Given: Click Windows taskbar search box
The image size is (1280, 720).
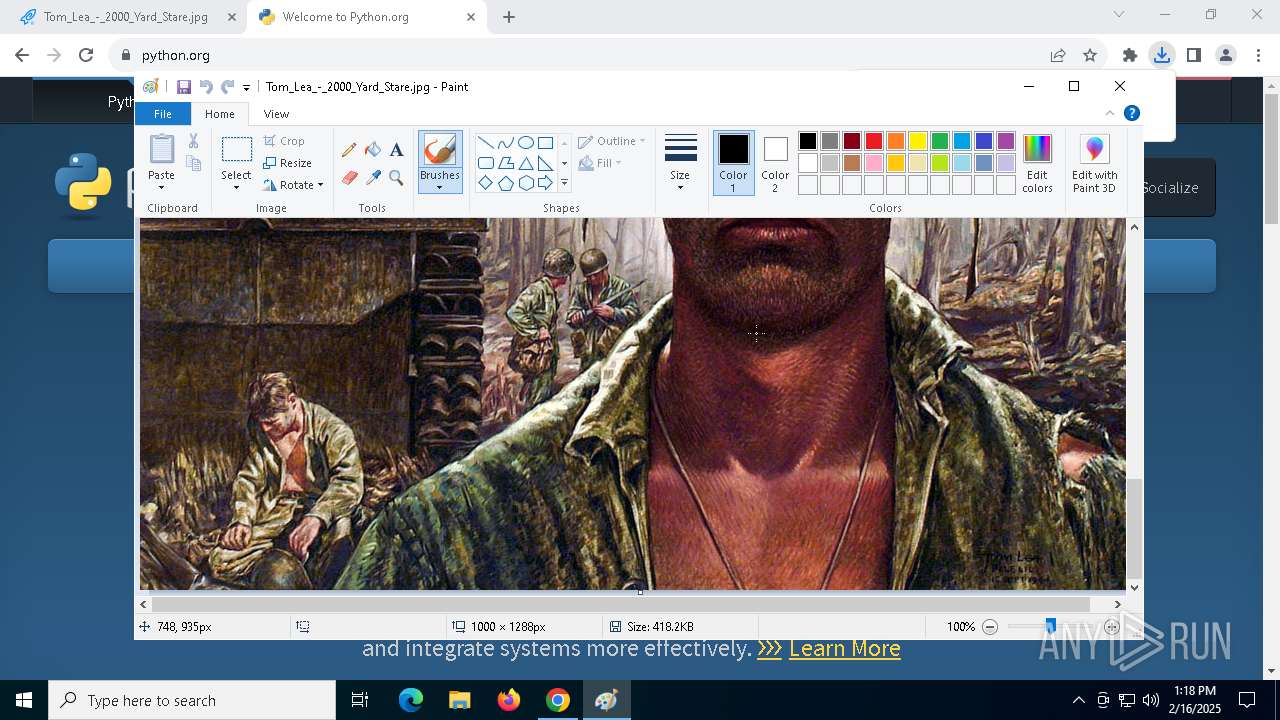Looking at the screenshot, I should (192, 700).
